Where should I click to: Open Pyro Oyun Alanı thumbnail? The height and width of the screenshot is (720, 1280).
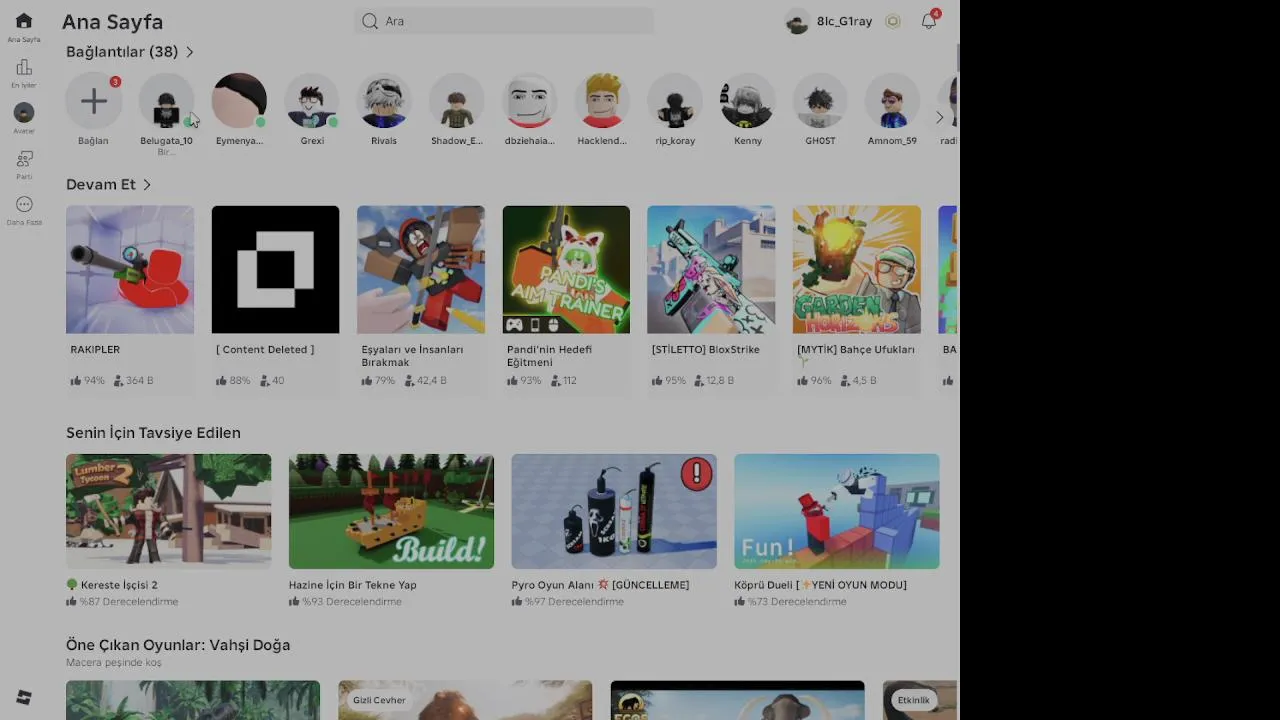pyautogui.click(x=614, y=511)
